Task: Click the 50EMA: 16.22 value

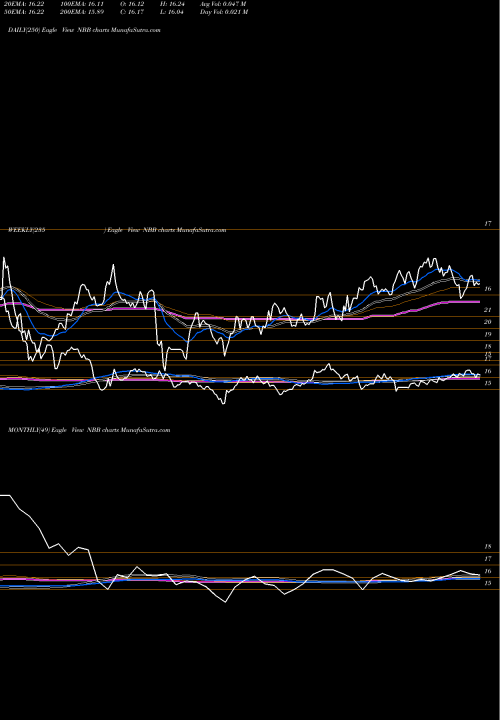Action: pyautogui.click(x=22, y=12)
